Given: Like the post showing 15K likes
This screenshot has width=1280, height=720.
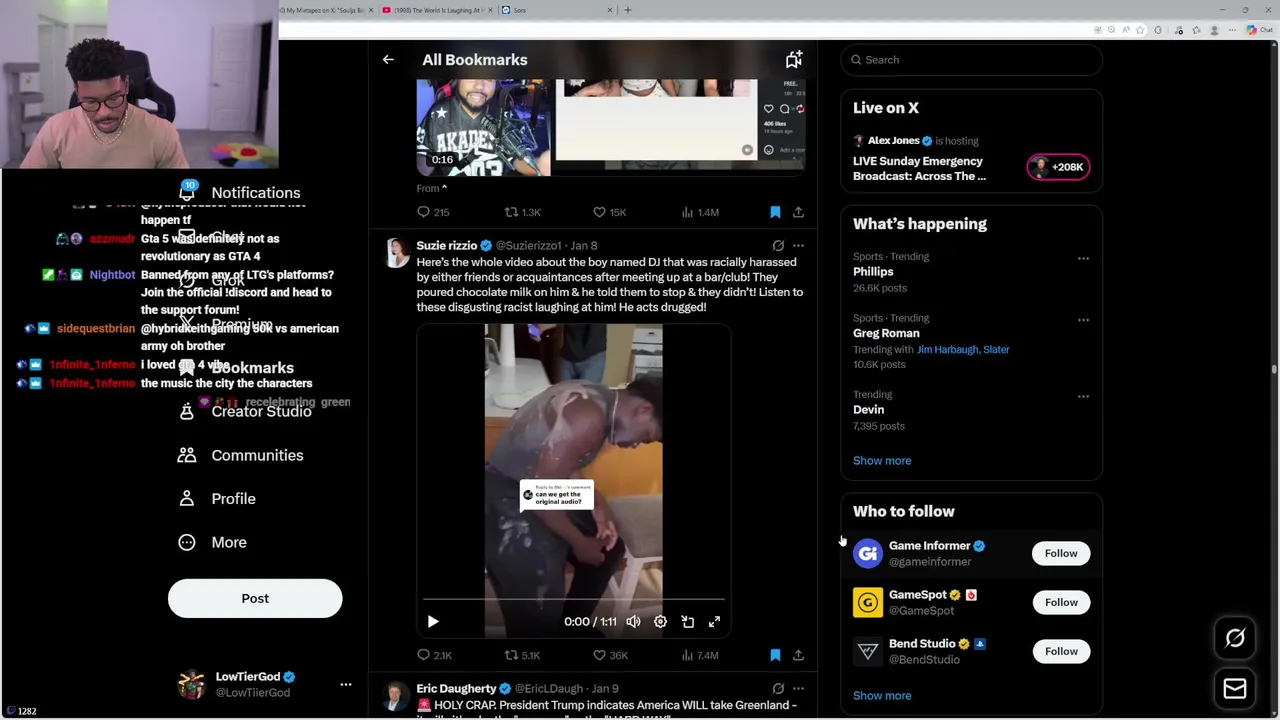Looking at the screenshot, I should point(609,212).
